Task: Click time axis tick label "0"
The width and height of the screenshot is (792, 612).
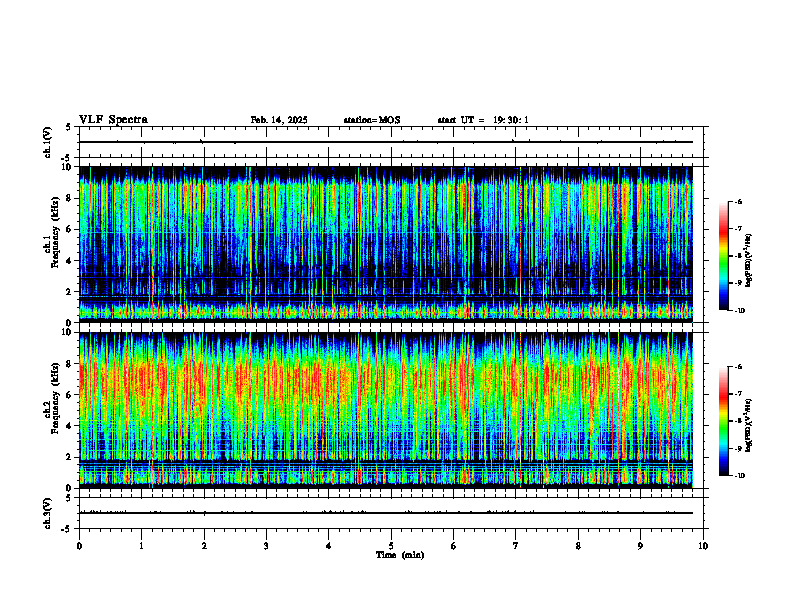Action: (79, 546)
